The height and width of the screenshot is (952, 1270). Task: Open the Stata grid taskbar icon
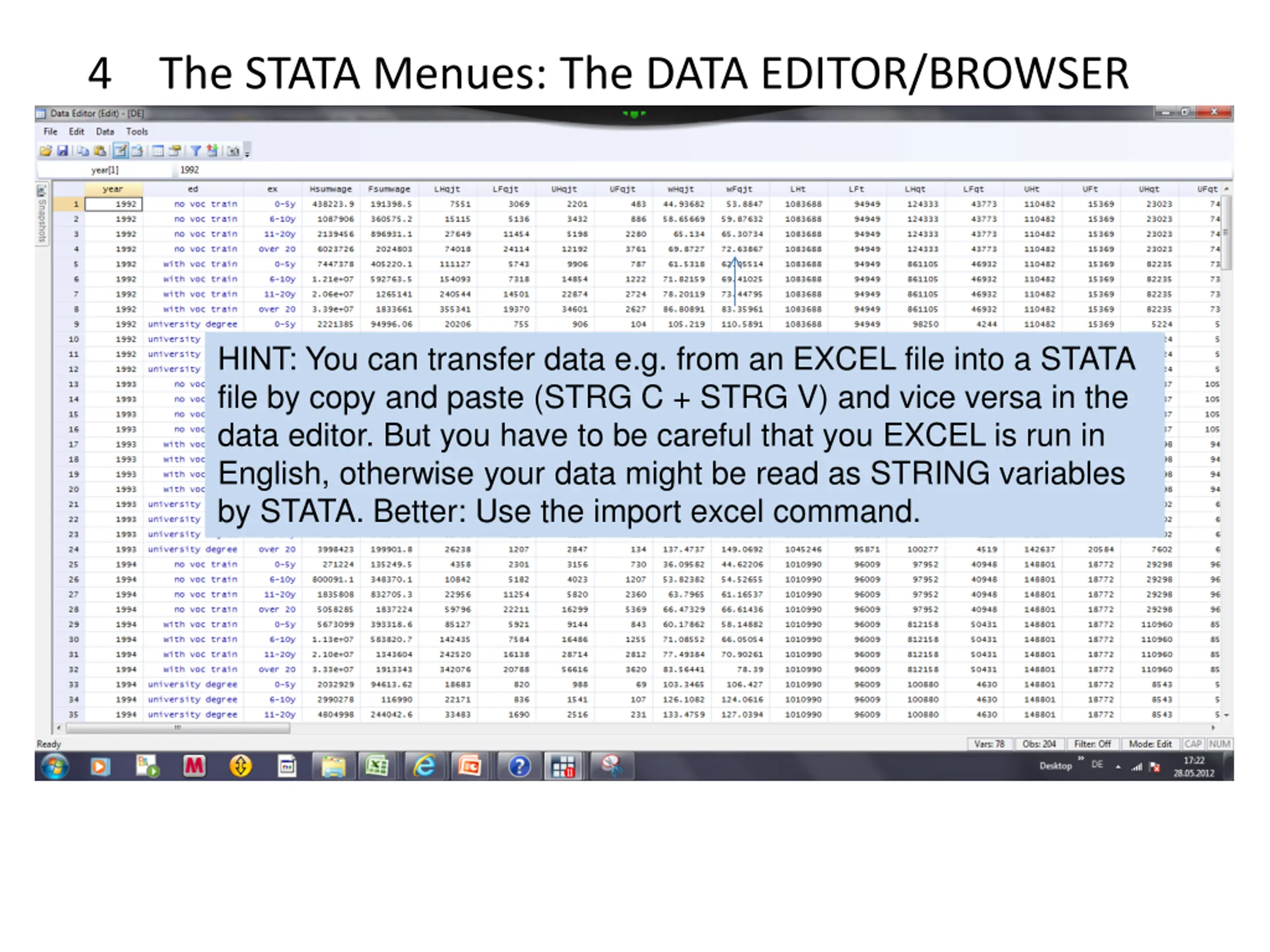(x=563, y=767)
